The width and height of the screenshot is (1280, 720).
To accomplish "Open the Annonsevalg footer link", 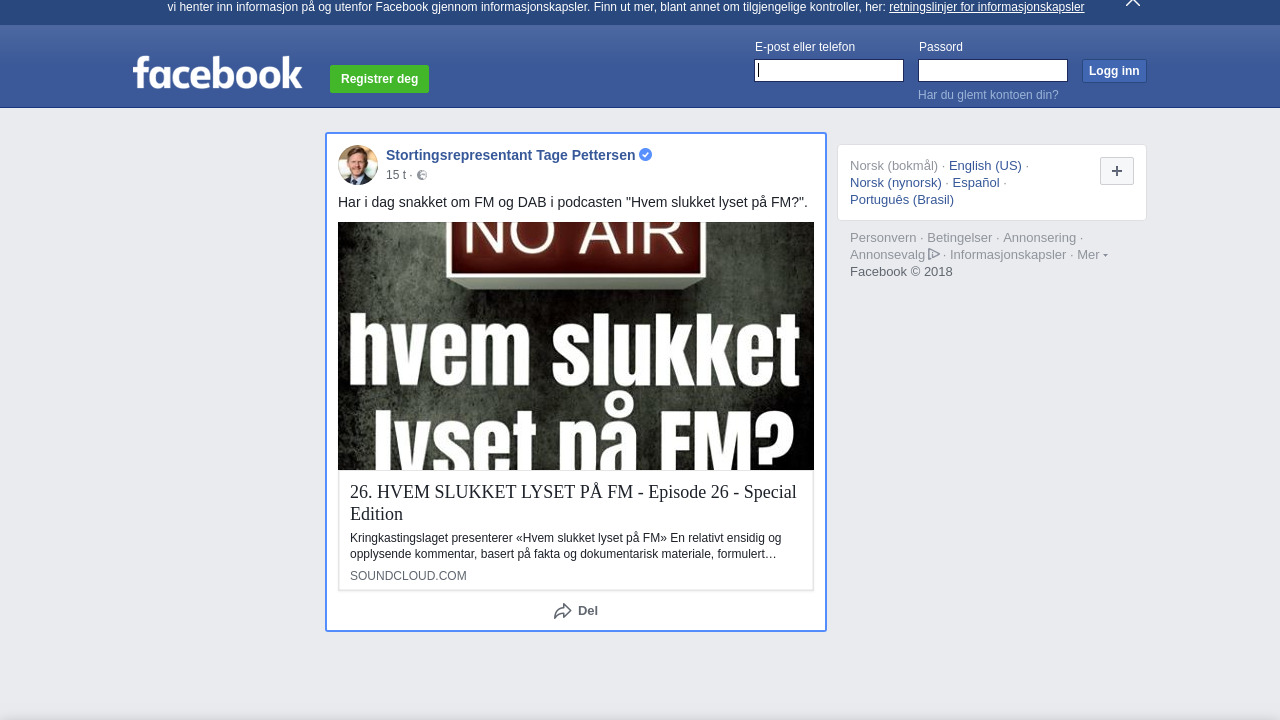I will 888,255.
